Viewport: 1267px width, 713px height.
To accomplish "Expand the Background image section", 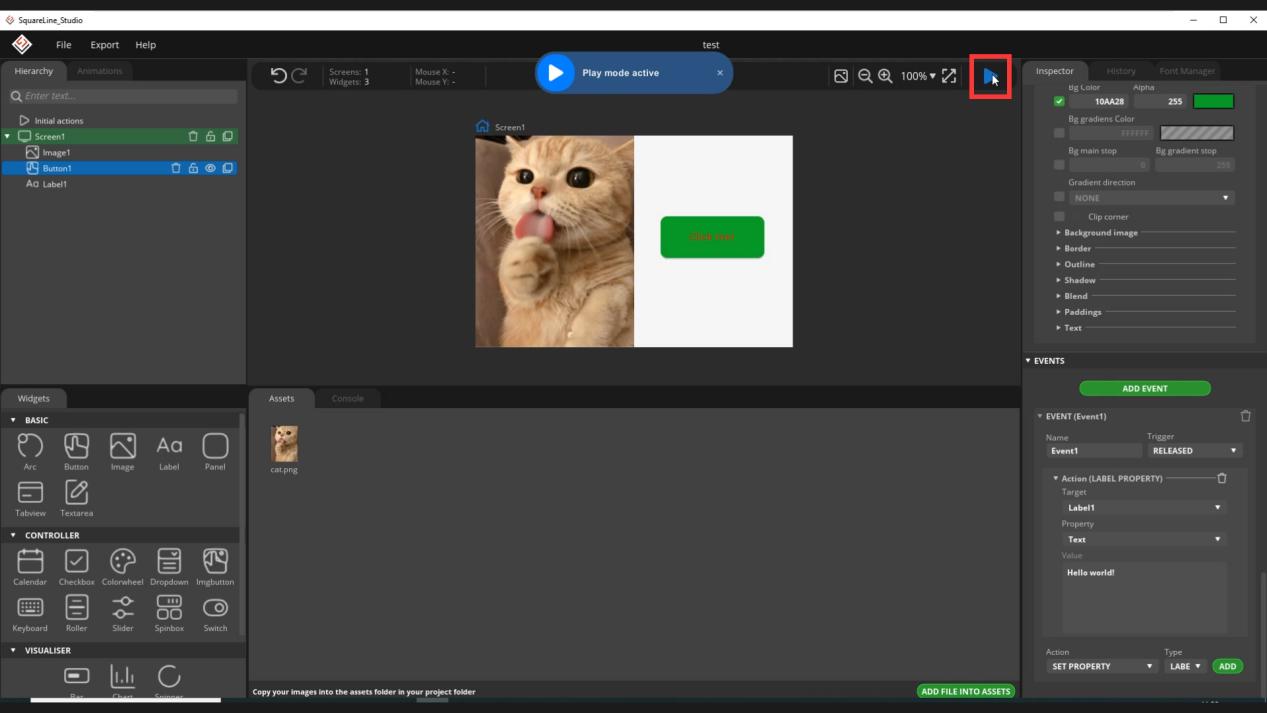I will pyautogui.click(x=1100, y=232).
